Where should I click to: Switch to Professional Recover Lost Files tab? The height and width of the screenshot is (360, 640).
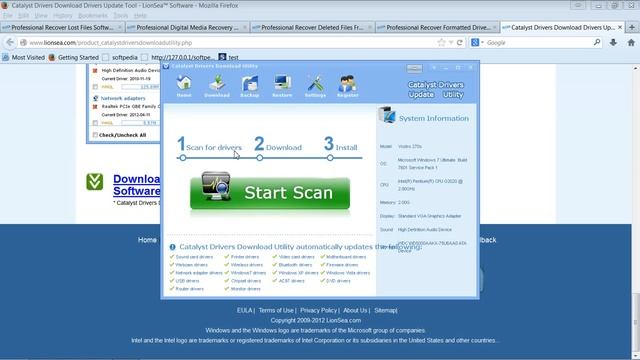62,27
